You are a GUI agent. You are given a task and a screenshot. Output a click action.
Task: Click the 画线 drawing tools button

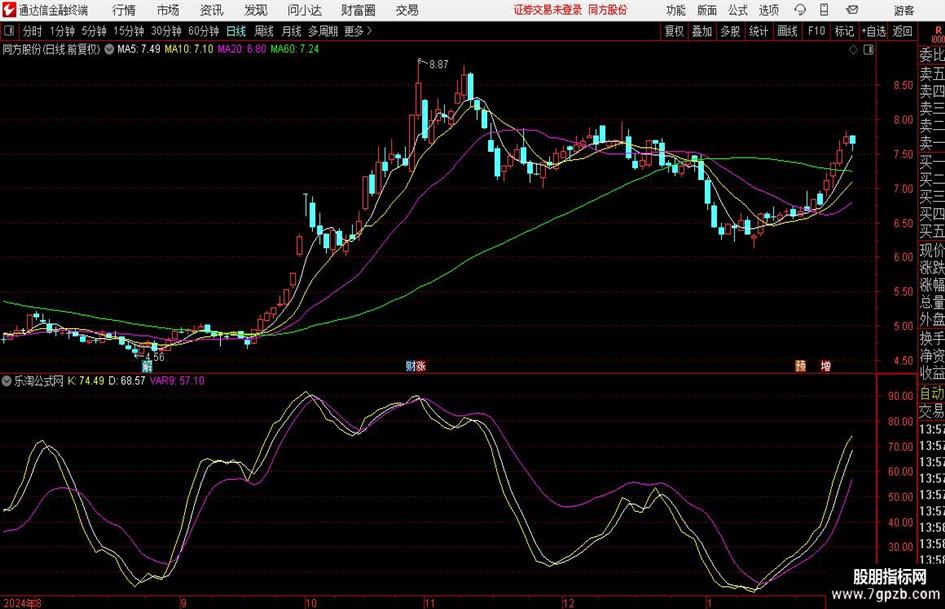787,31
